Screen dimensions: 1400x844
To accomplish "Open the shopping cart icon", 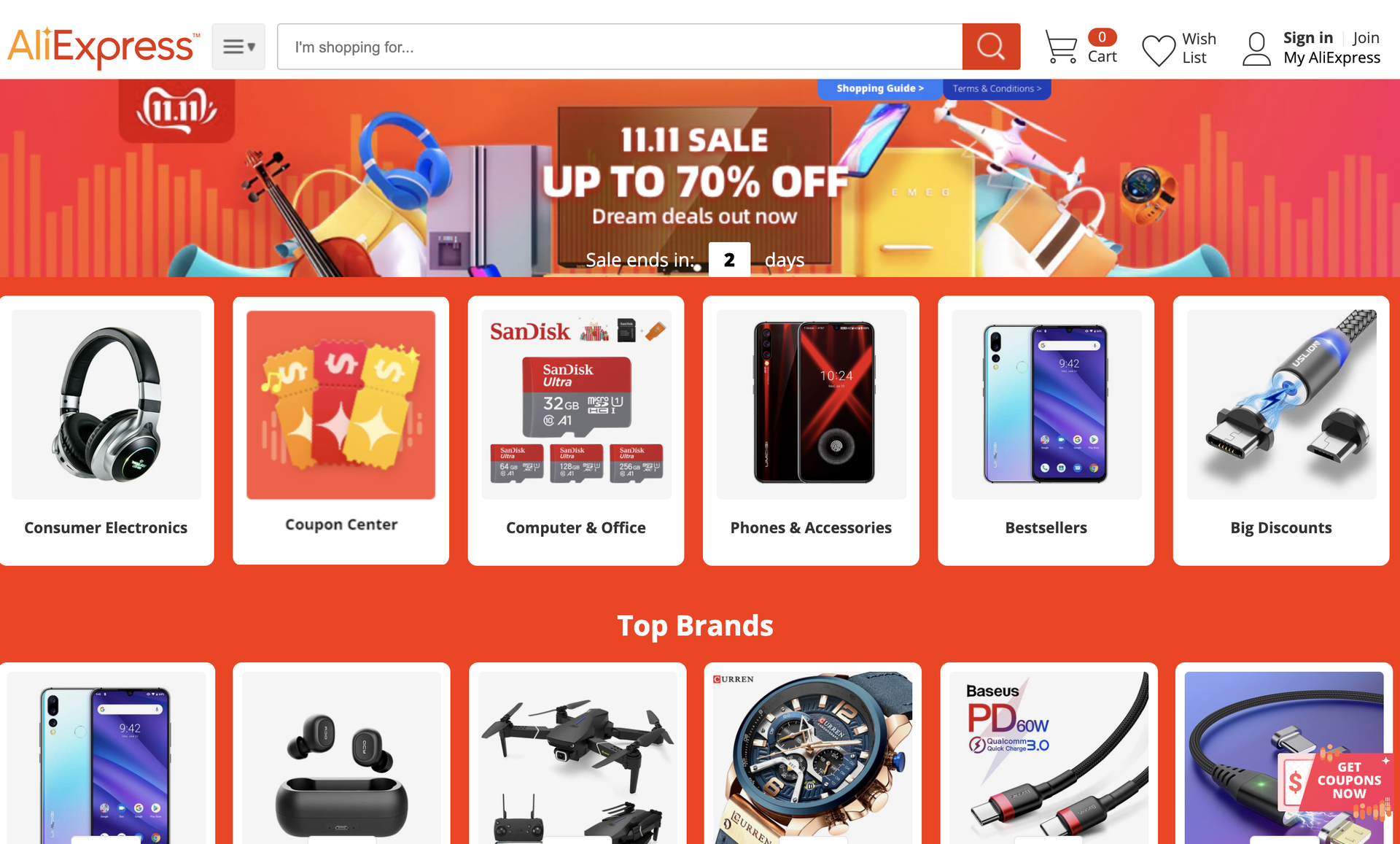I will [x=1061, y=47].
